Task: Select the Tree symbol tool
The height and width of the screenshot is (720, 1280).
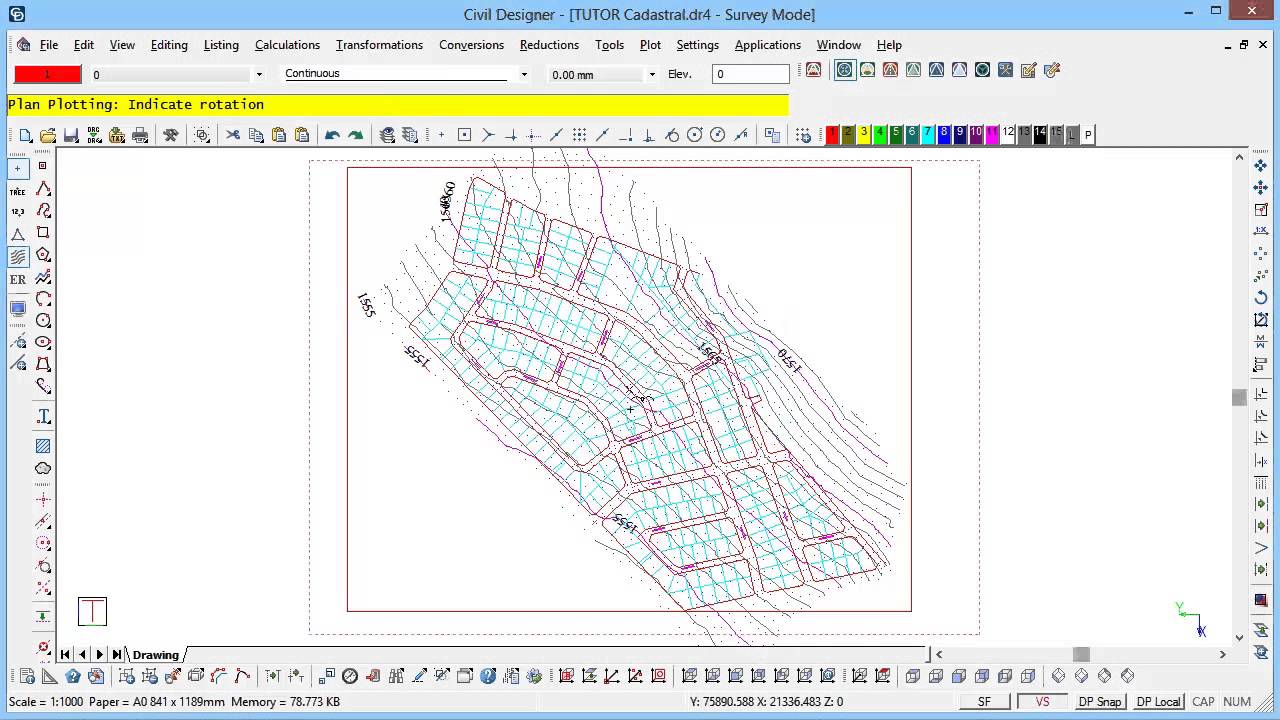Action: pyautogui.click(x=18, y=190)
